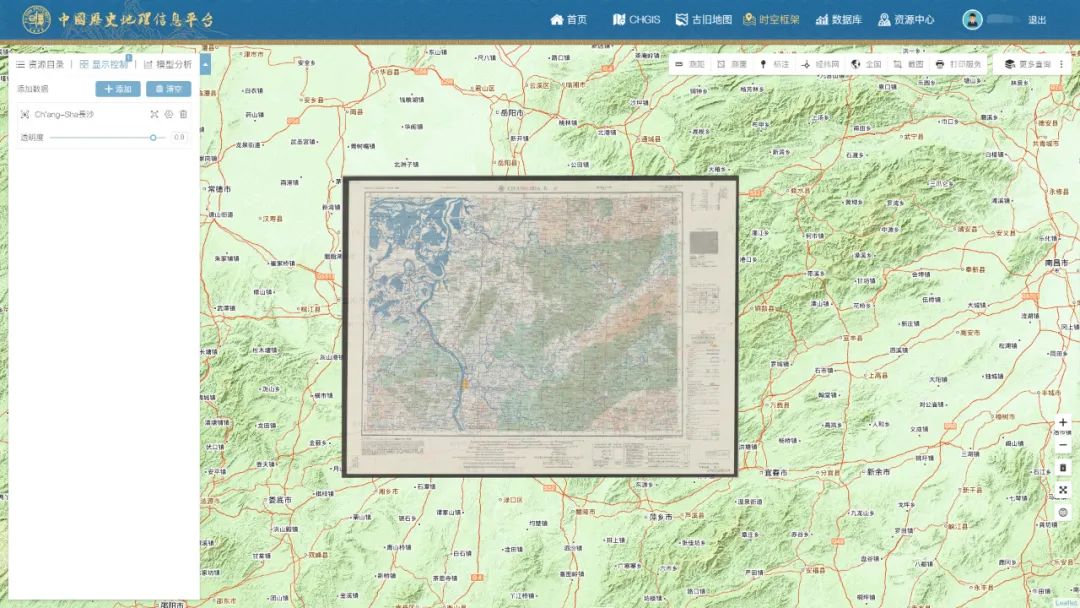This screenshot has width=1080, height=608.
Task: Click the 岳阳市 city label
Action: (511, 113)
